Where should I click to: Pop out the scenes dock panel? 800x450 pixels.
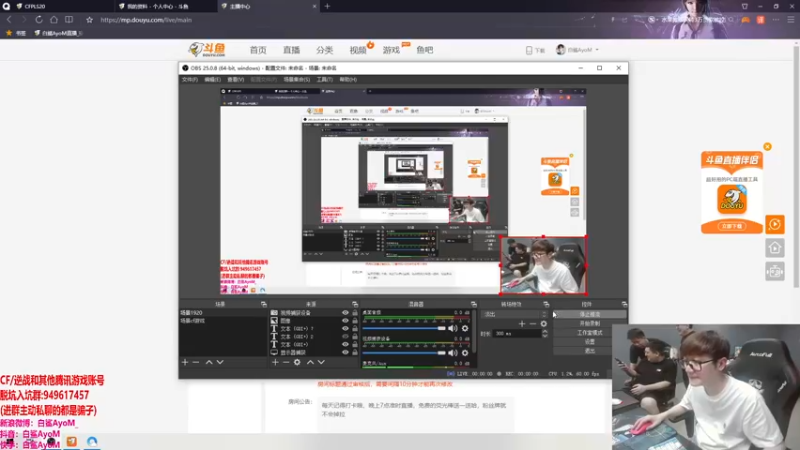(x=264, y=304)
